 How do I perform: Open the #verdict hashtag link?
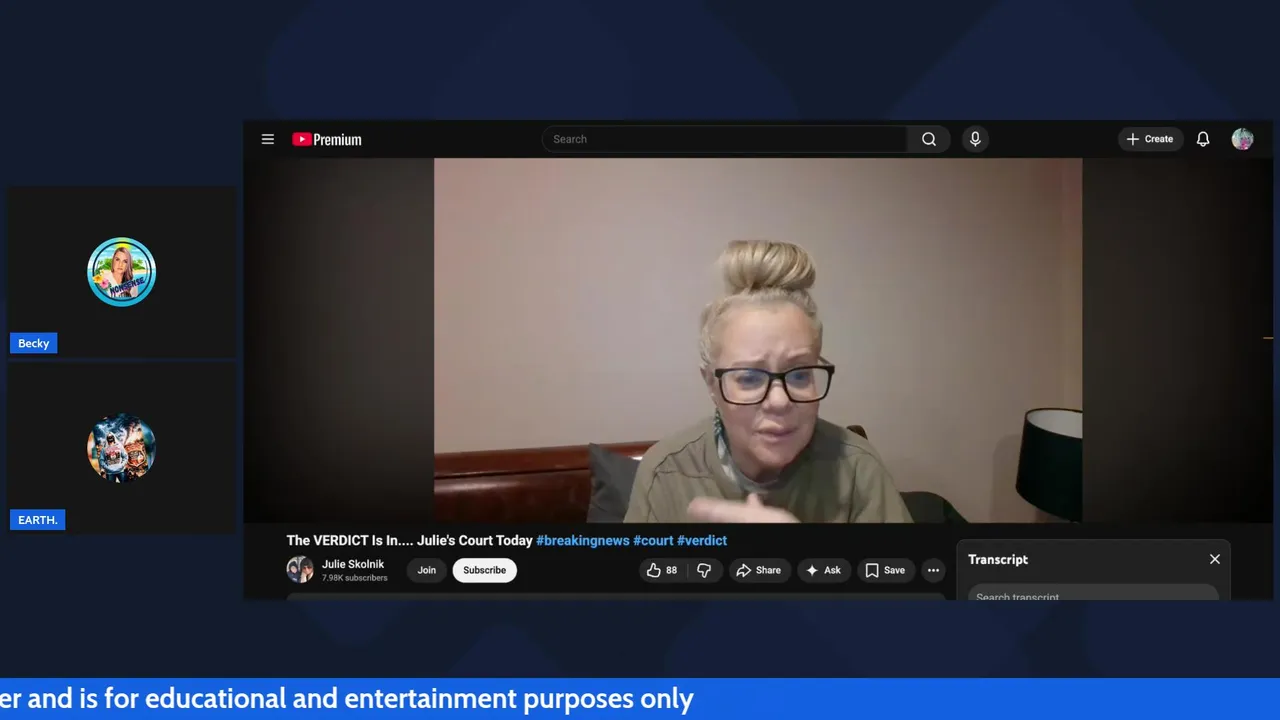(x=702, y=540)
